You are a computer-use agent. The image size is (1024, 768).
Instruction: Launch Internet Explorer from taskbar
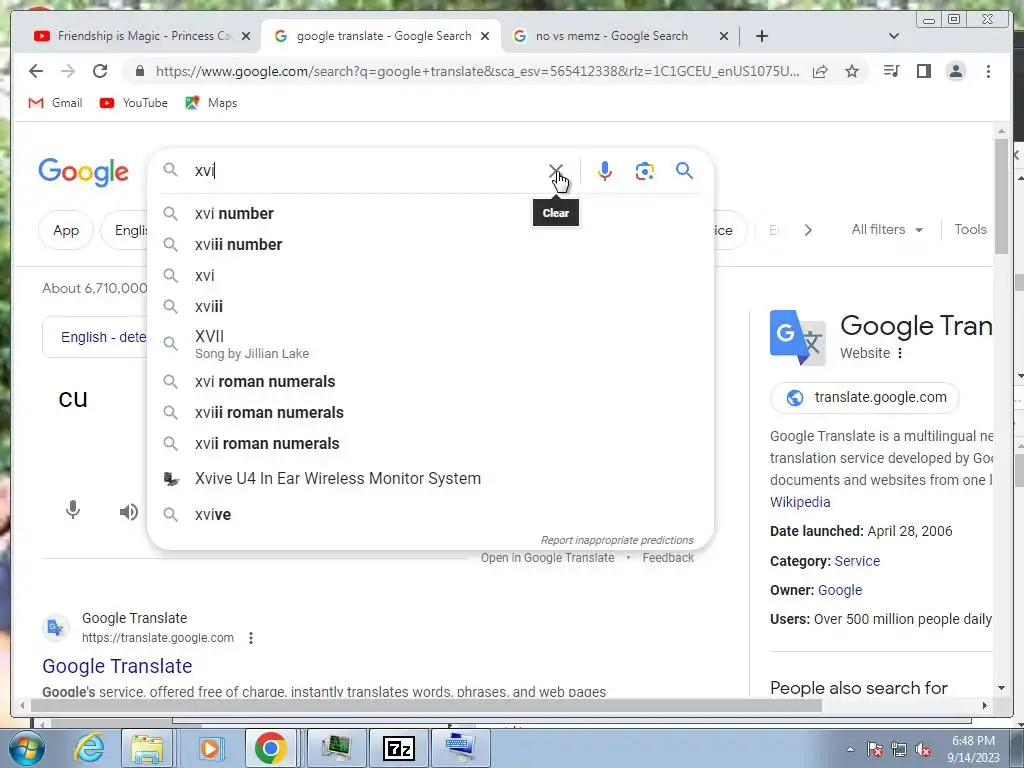click(88, 748)
